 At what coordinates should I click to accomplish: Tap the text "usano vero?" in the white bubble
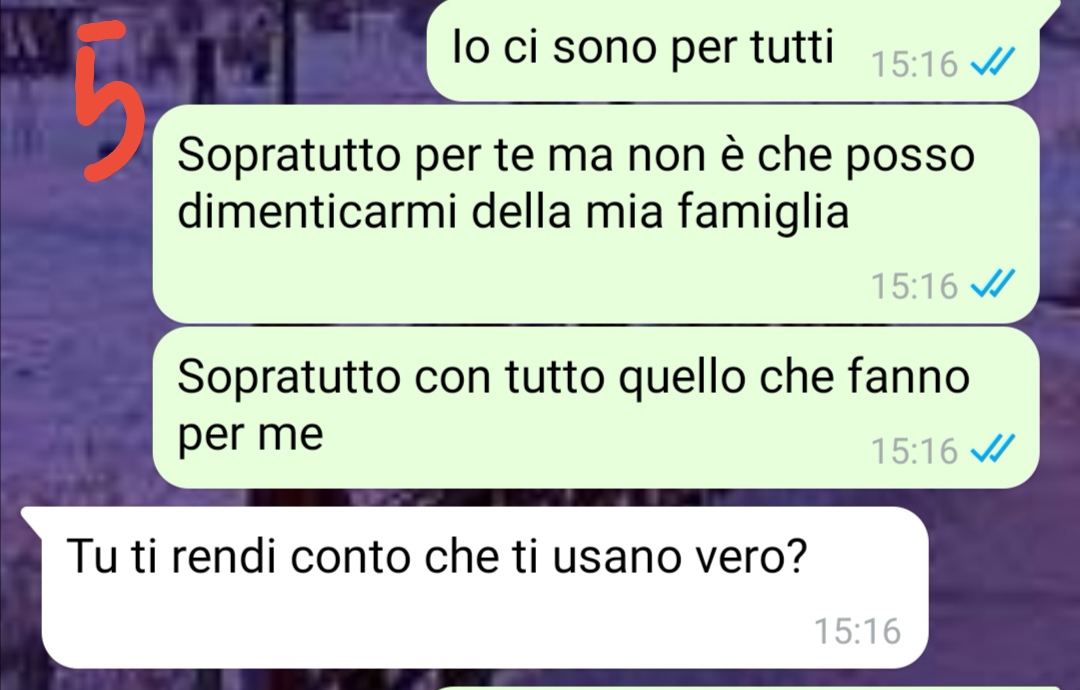(680, 556)
